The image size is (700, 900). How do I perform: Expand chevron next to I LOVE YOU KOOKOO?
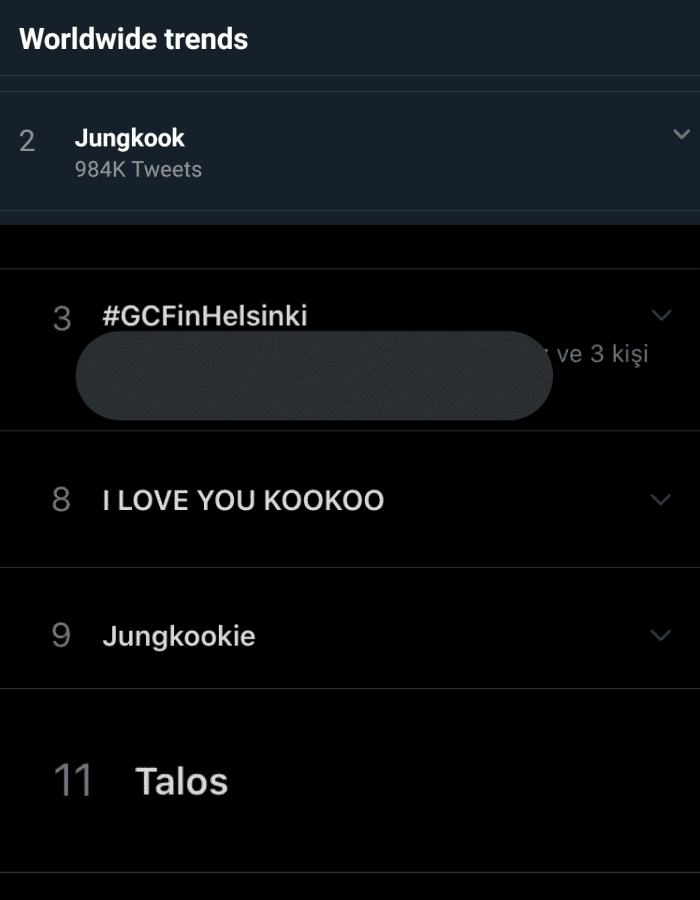pyautogui.click(x=661, y=499)
